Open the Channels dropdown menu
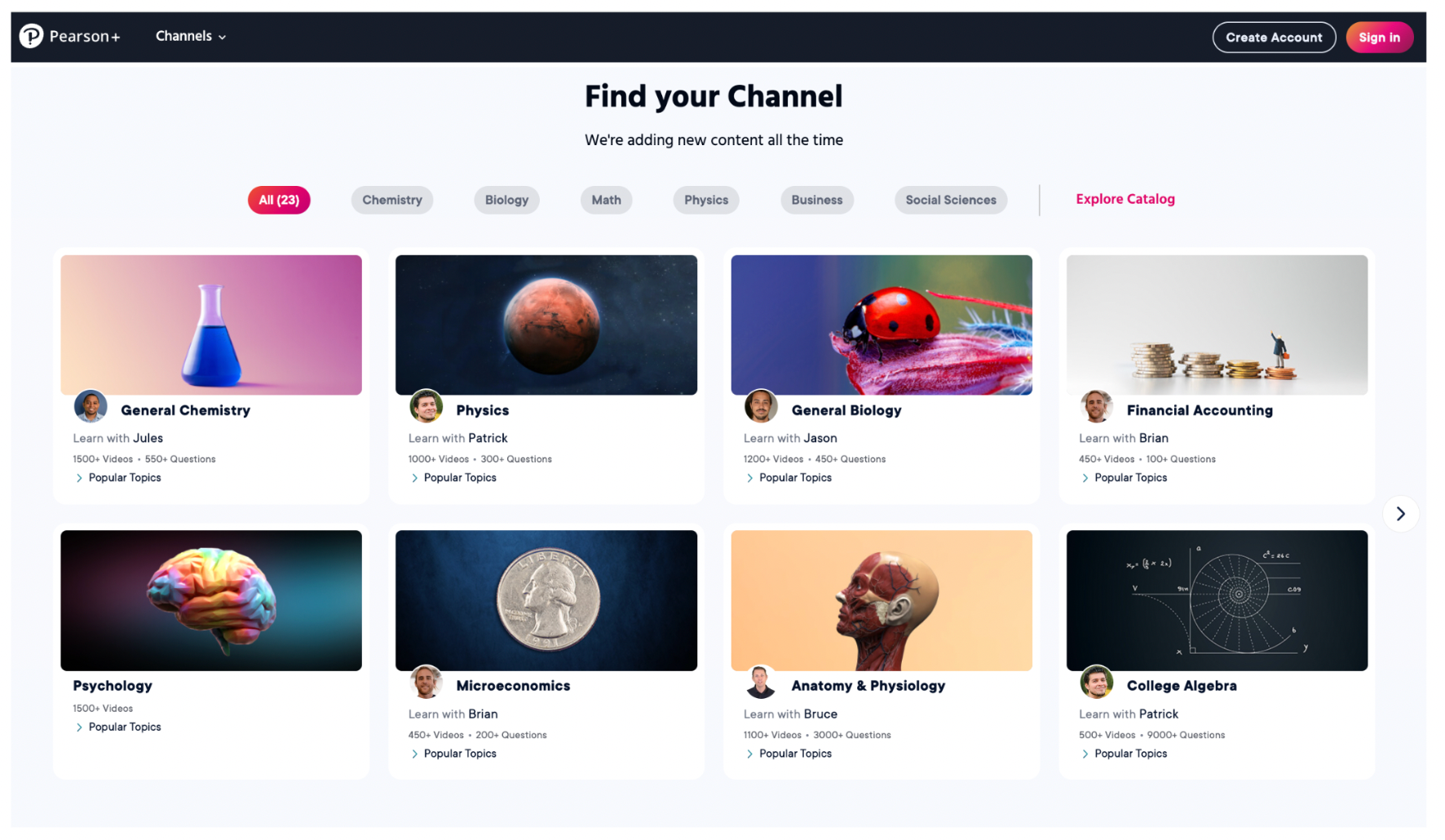Image resolution: width=1445 pixels, height=840 pixels. coord(191,36)
